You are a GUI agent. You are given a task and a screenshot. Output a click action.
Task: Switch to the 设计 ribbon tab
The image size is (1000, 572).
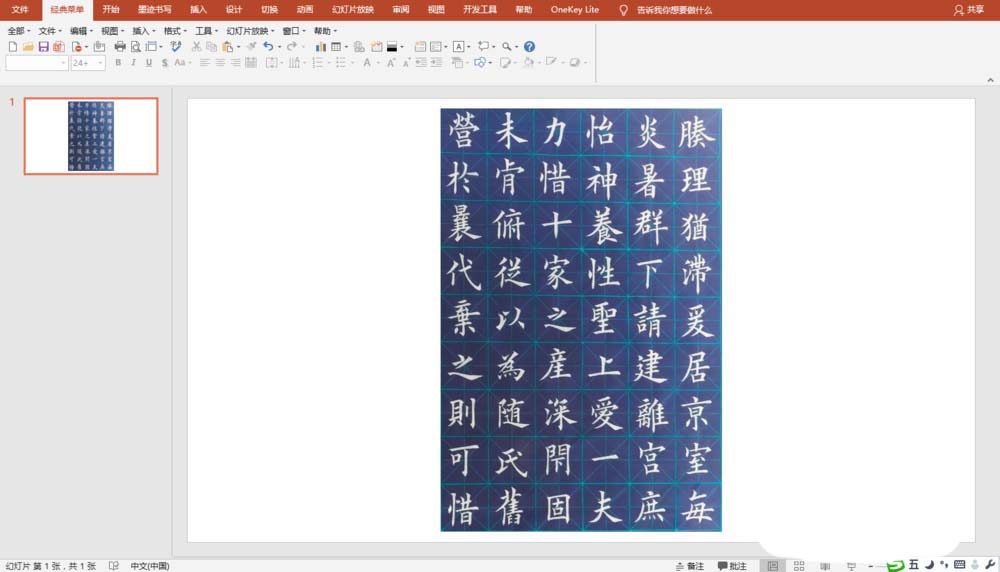pos(233,10)
